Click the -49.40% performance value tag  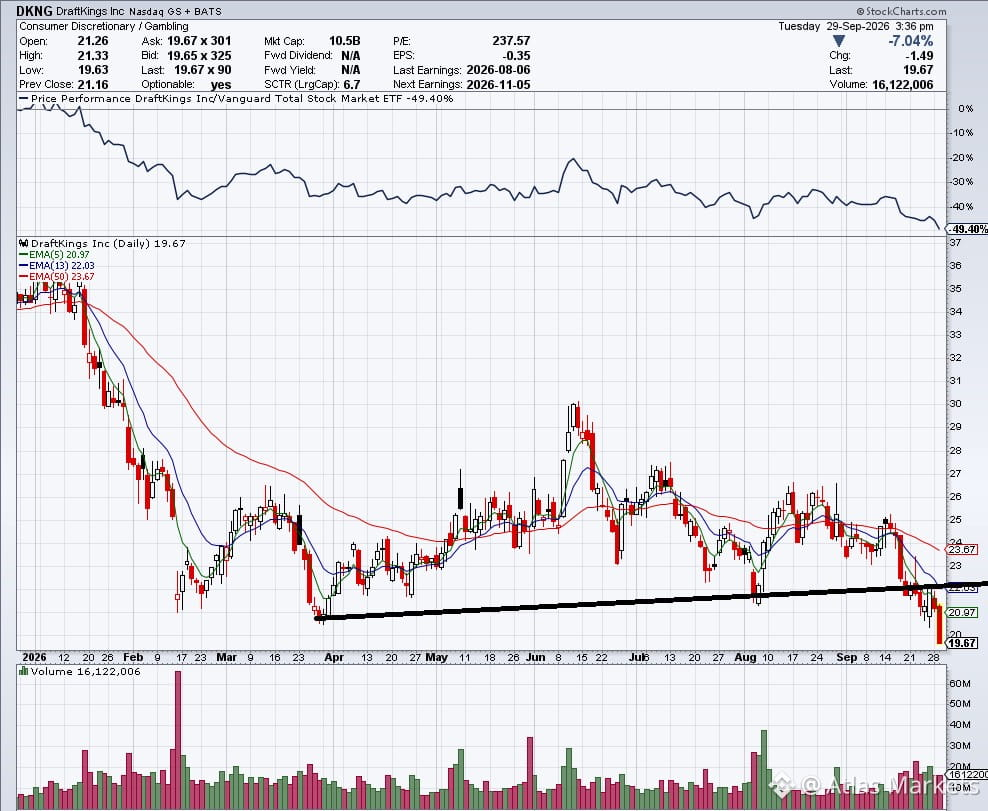pos(968,229)
